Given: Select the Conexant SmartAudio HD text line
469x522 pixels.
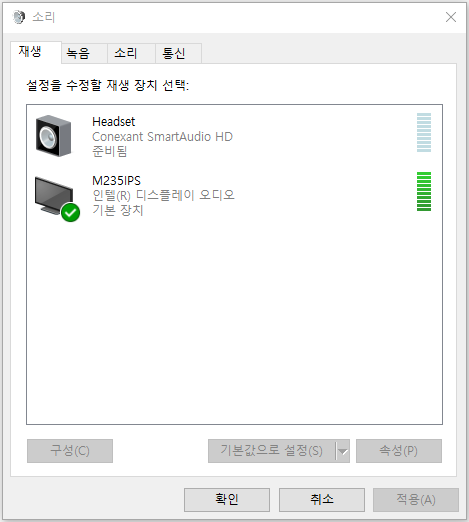Looking at the screenshot, I should 162,137.
